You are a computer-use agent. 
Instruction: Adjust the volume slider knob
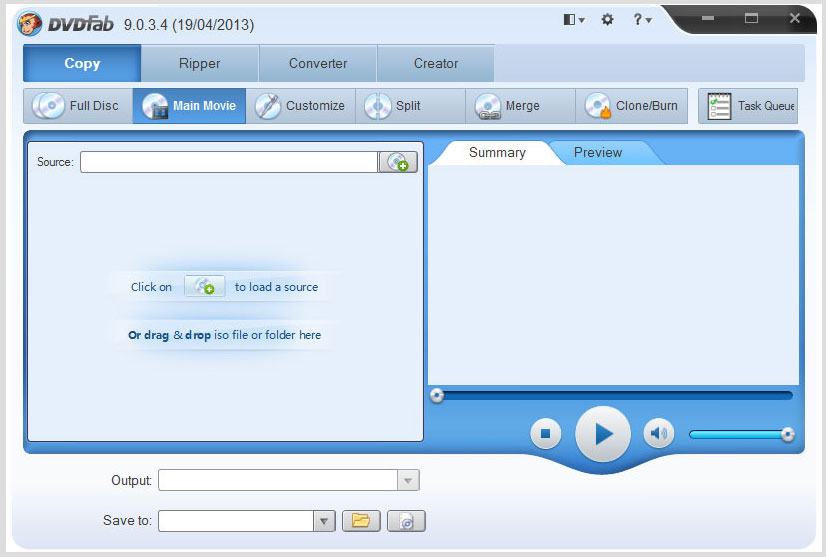point(788,434)
